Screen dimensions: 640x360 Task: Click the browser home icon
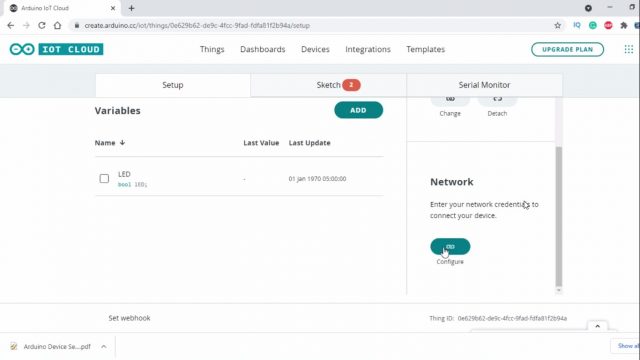pos(58,25)
